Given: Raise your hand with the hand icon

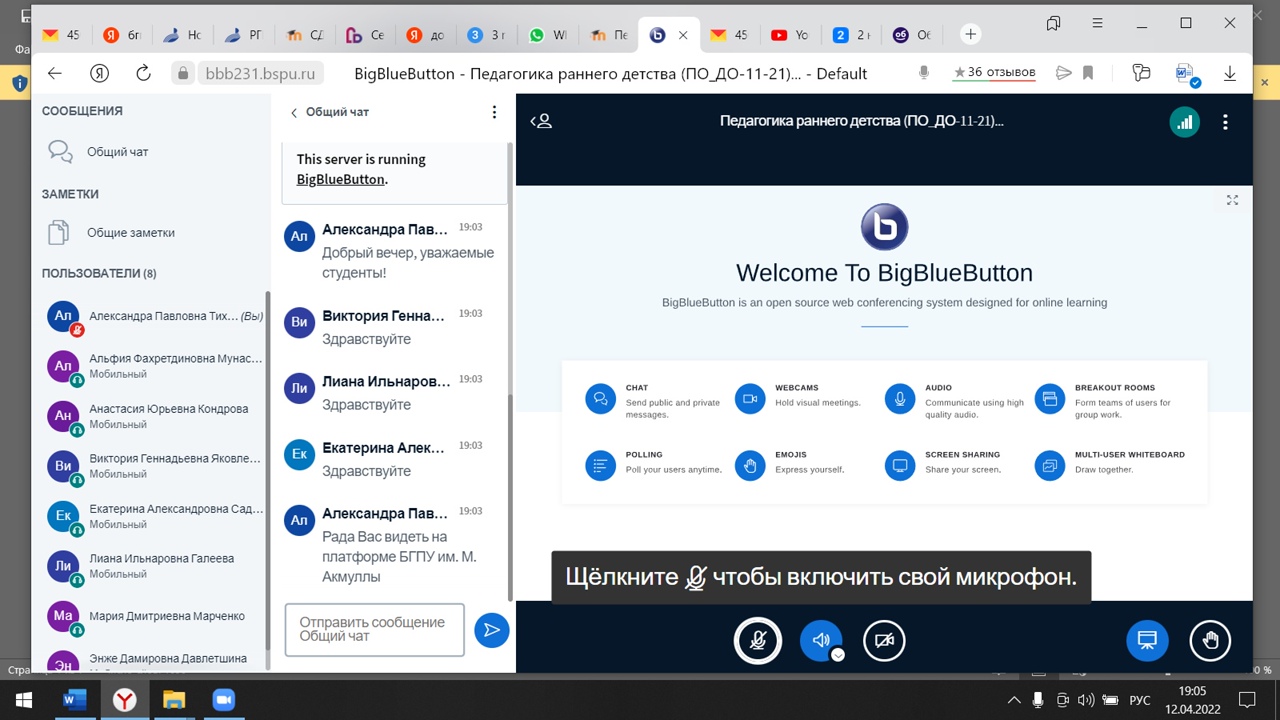Looking at the screenshot, I should [1210, 641].
